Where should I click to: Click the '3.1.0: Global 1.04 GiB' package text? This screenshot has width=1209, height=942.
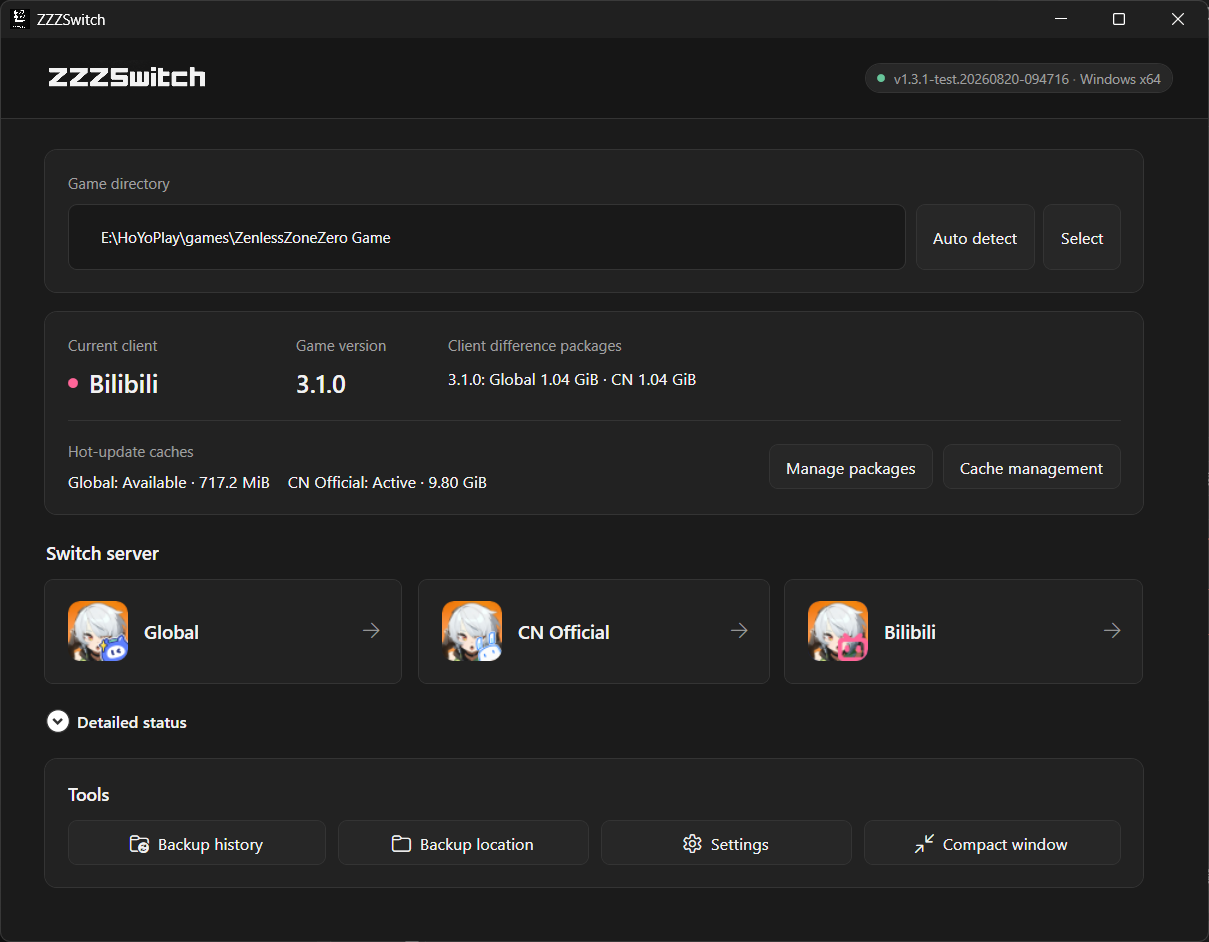521,379
